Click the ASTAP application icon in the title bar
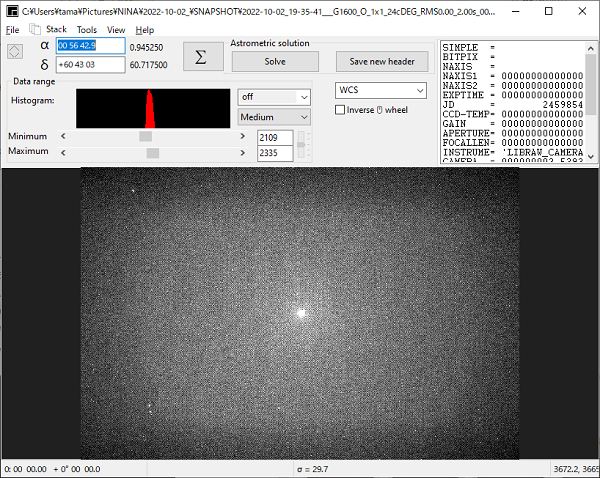 (x=12, y=11)
